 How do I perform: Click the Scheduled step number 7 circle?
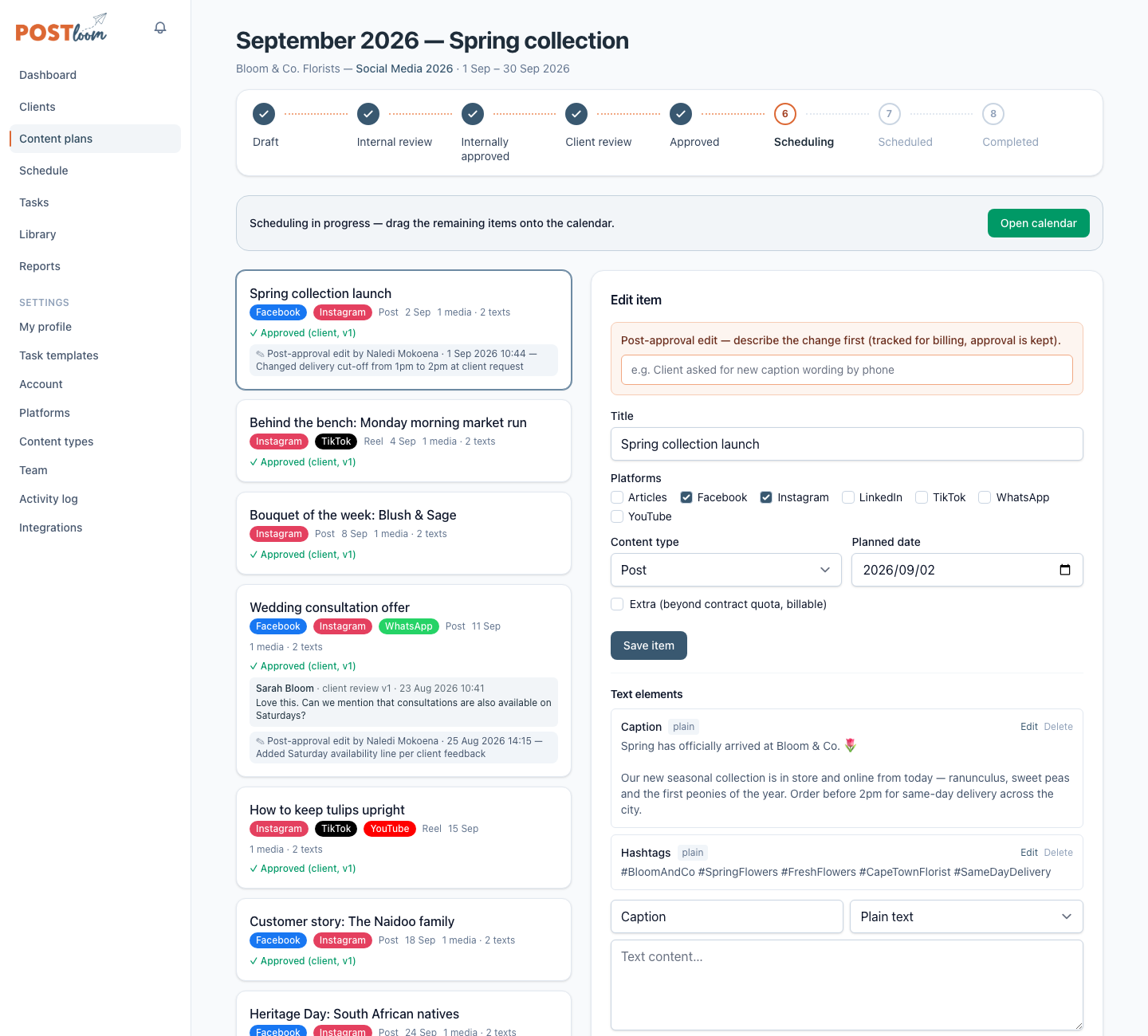click(x=890, y=114)
